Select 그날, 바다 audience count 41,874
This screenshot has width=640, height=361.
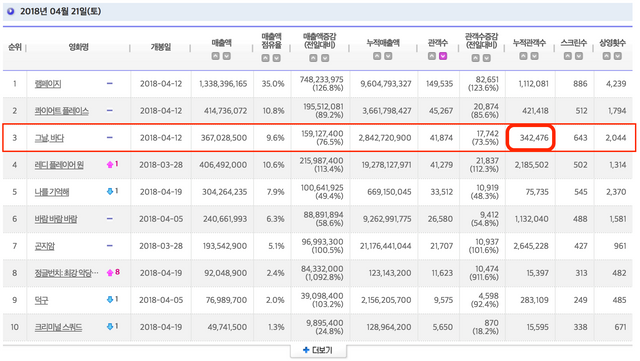tap(441, 138)
